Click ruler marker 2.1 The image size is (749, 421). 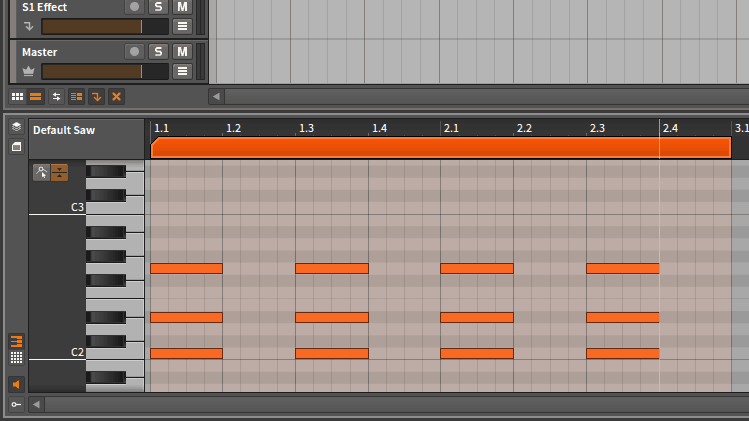point(451,128)
